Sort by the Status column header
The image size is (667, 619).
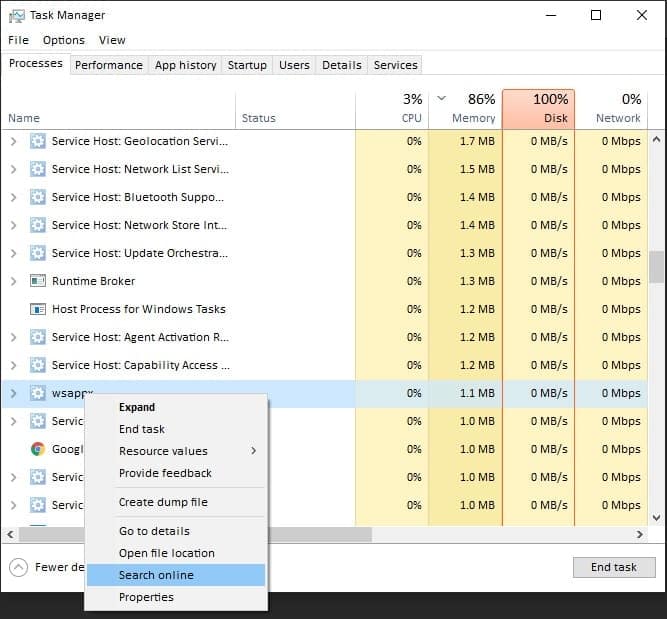295,109
